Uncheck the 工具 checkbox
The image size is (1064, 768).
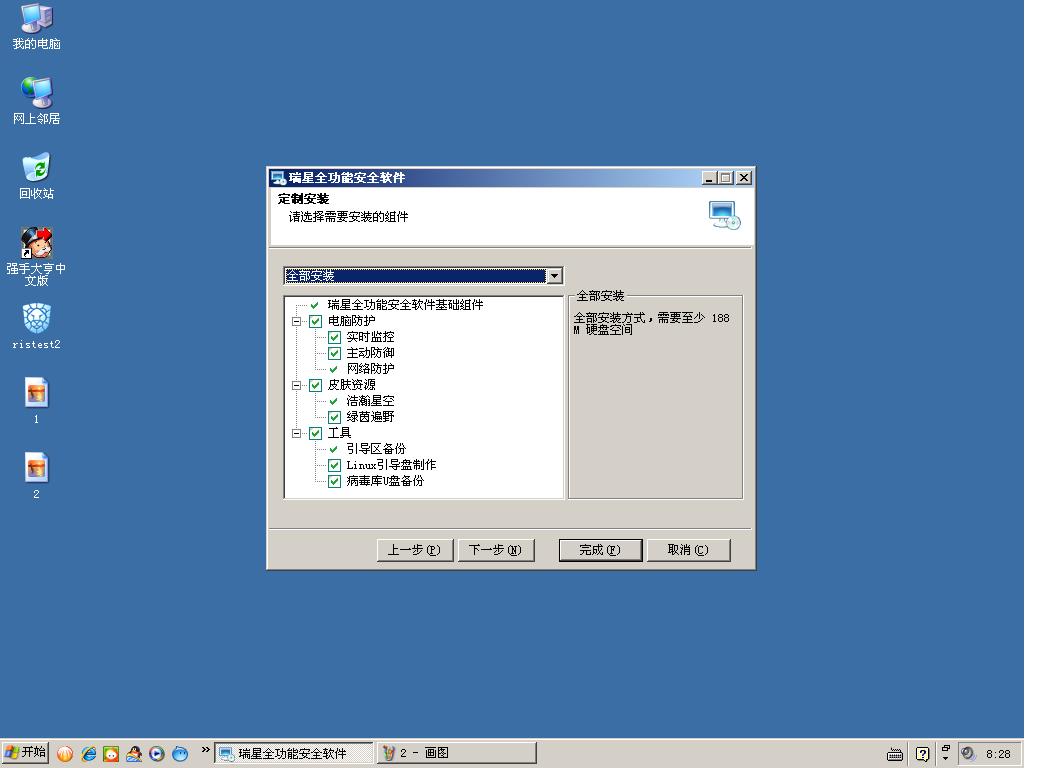[316, 434]
